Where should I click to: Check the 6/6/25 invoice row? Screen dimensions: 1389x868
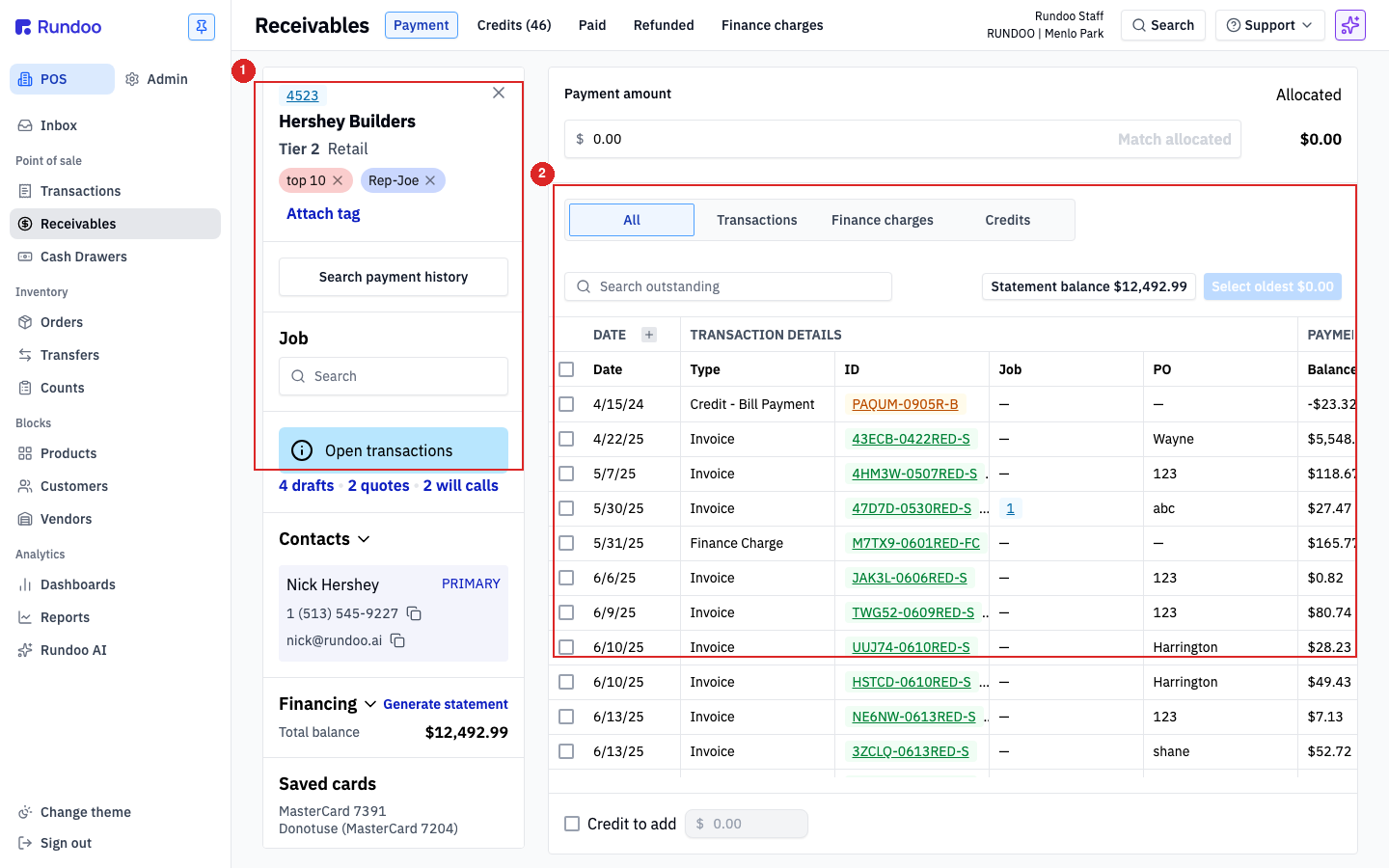(x=566, y=578)
